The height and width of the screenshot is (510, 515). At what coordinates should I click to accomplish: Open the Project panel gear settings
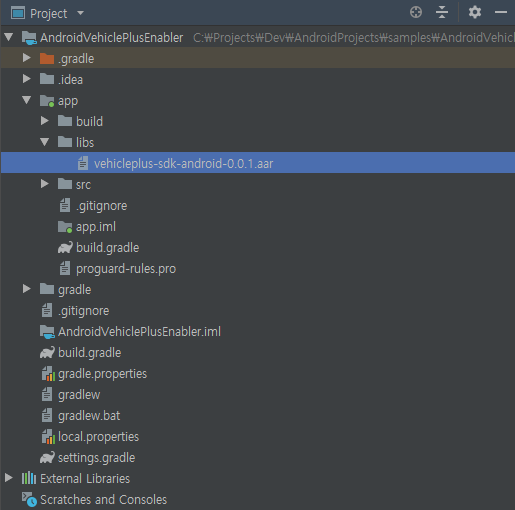pos(475,12)
